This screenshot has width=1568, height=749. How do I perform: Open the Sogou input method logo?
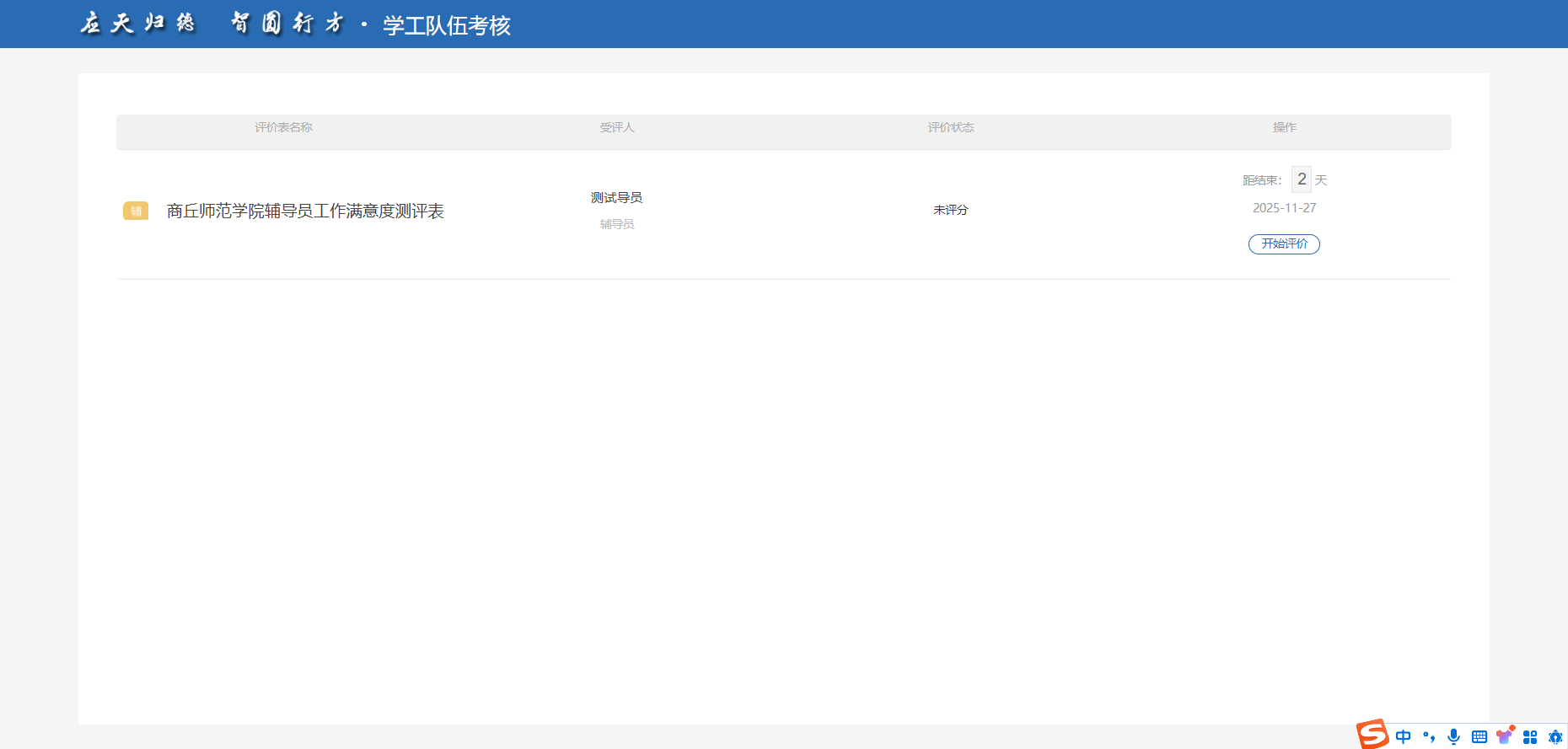click(x=1372, y=735)
